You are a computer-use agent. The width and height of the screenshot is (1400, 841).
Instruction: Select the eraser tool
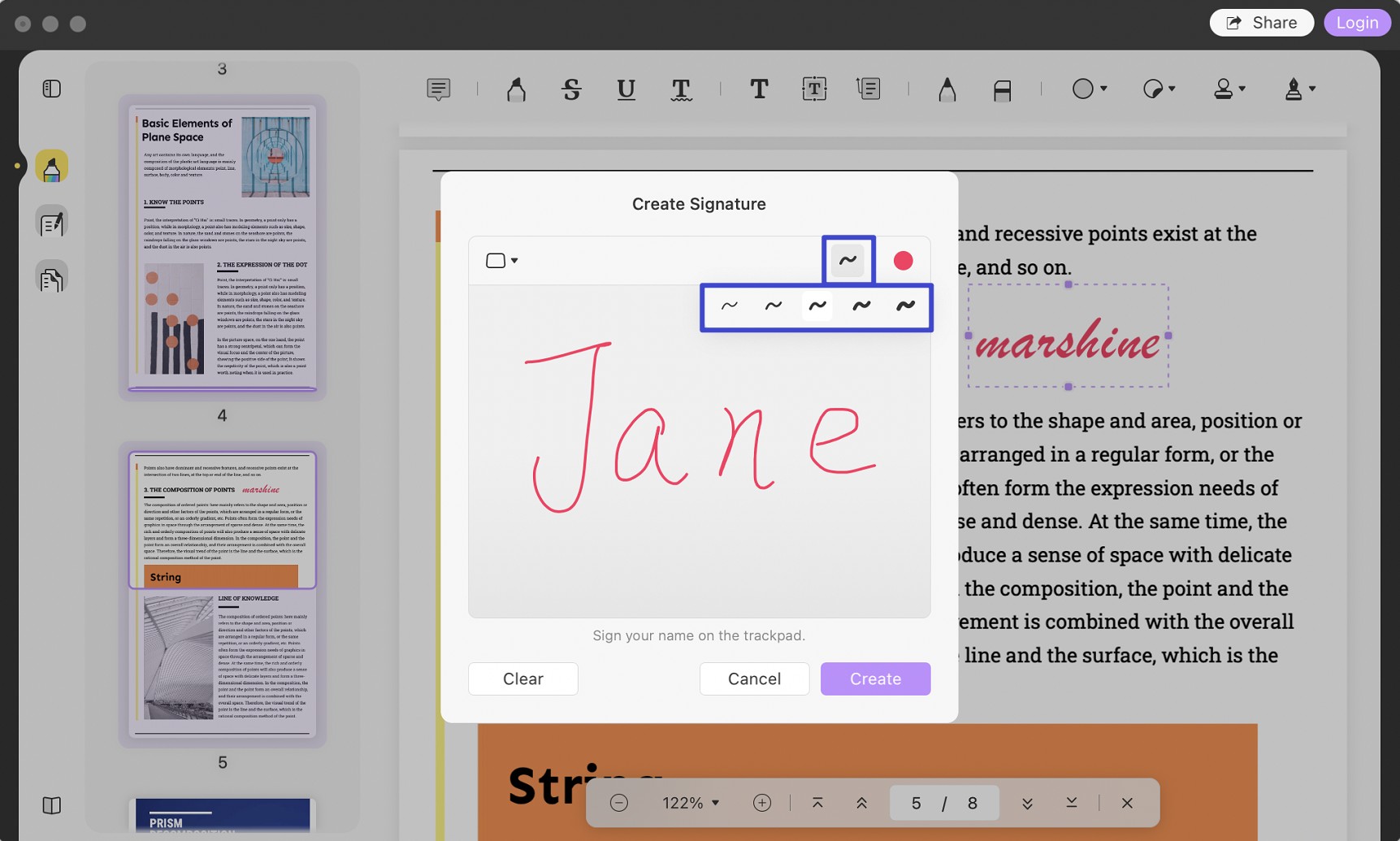pos(1002,89)
